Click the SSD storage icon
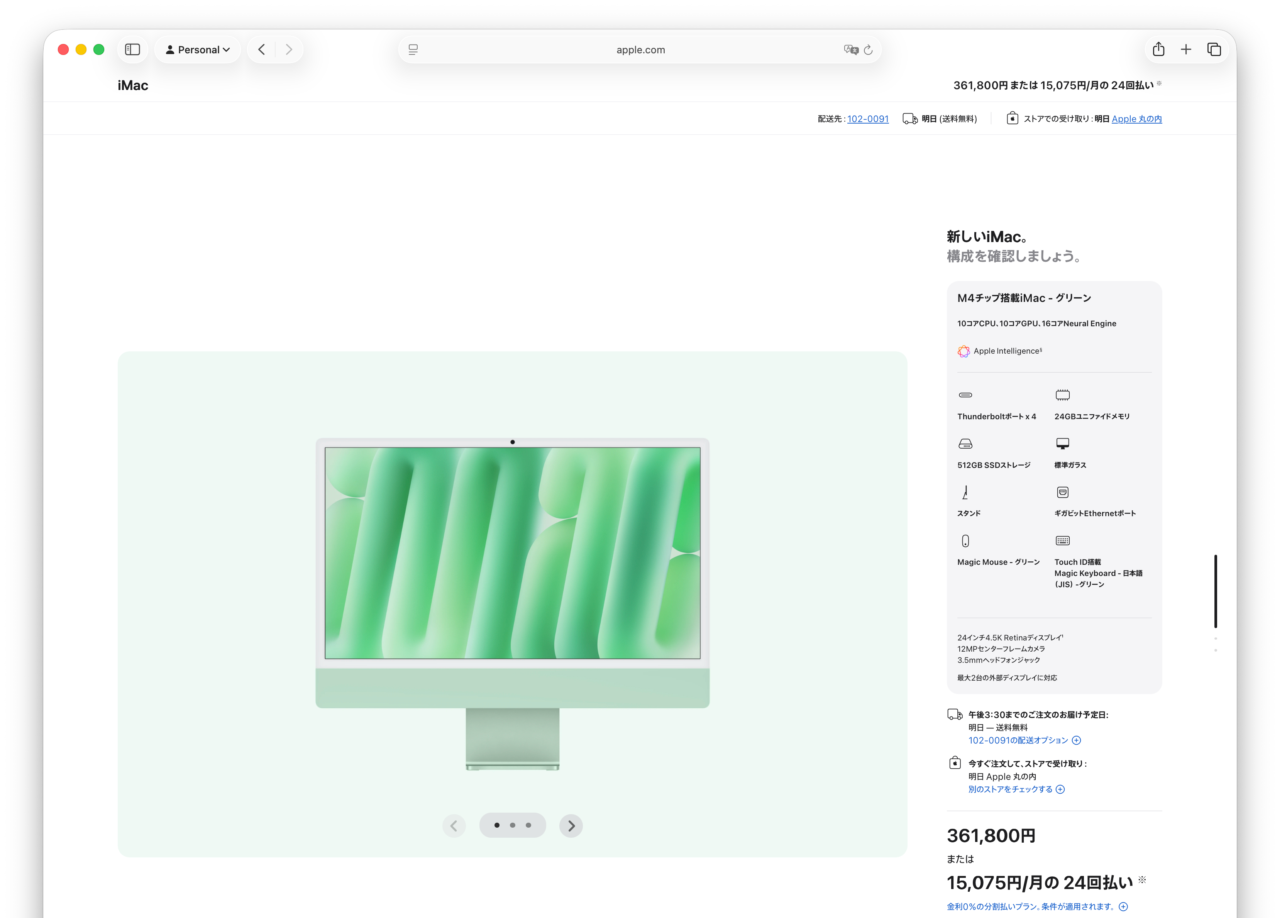This screenshot has width=1280, height=918. pos(965,444)
